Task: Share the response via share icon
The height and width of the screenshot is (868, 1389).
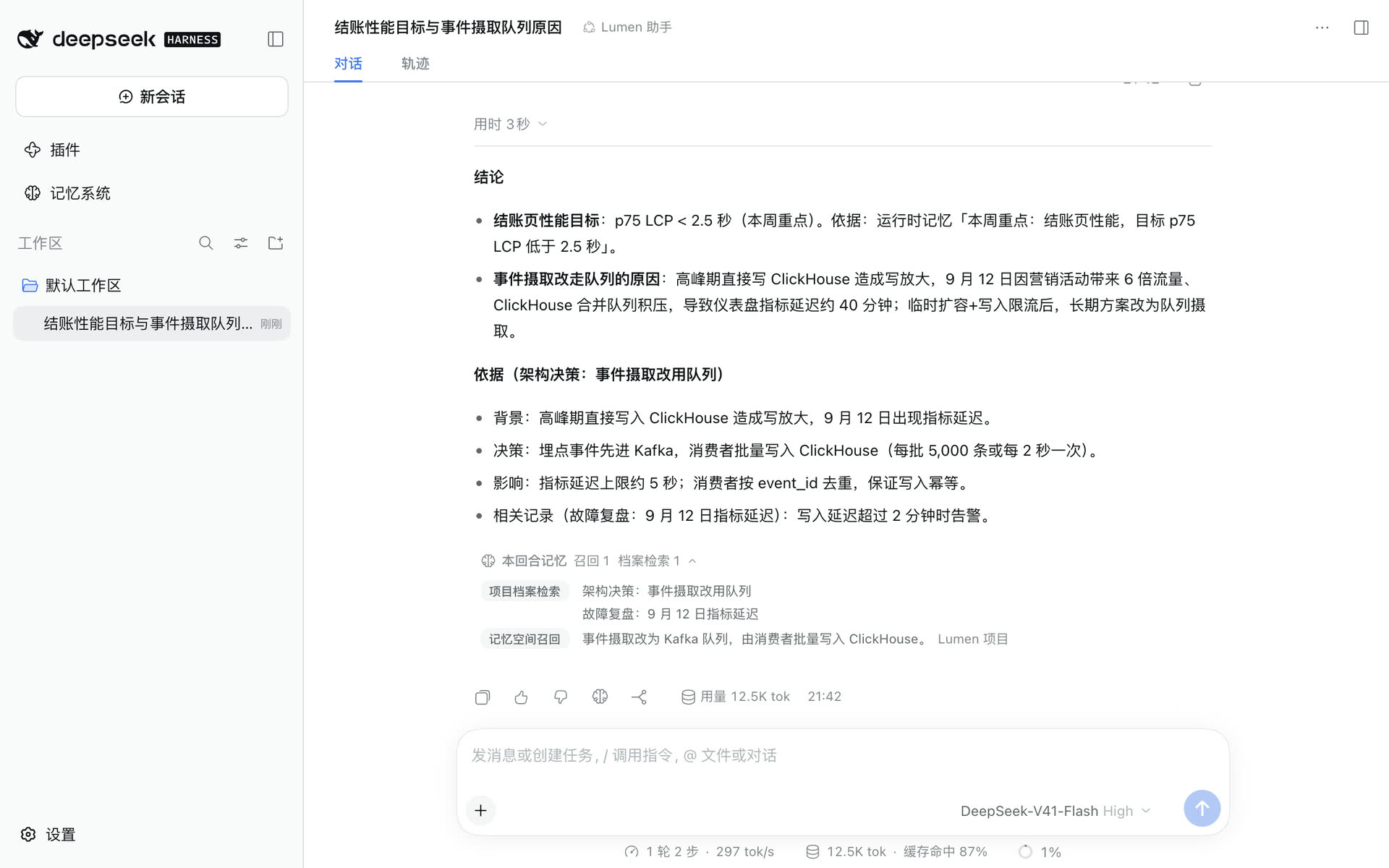Action: (x=639, y=697)
